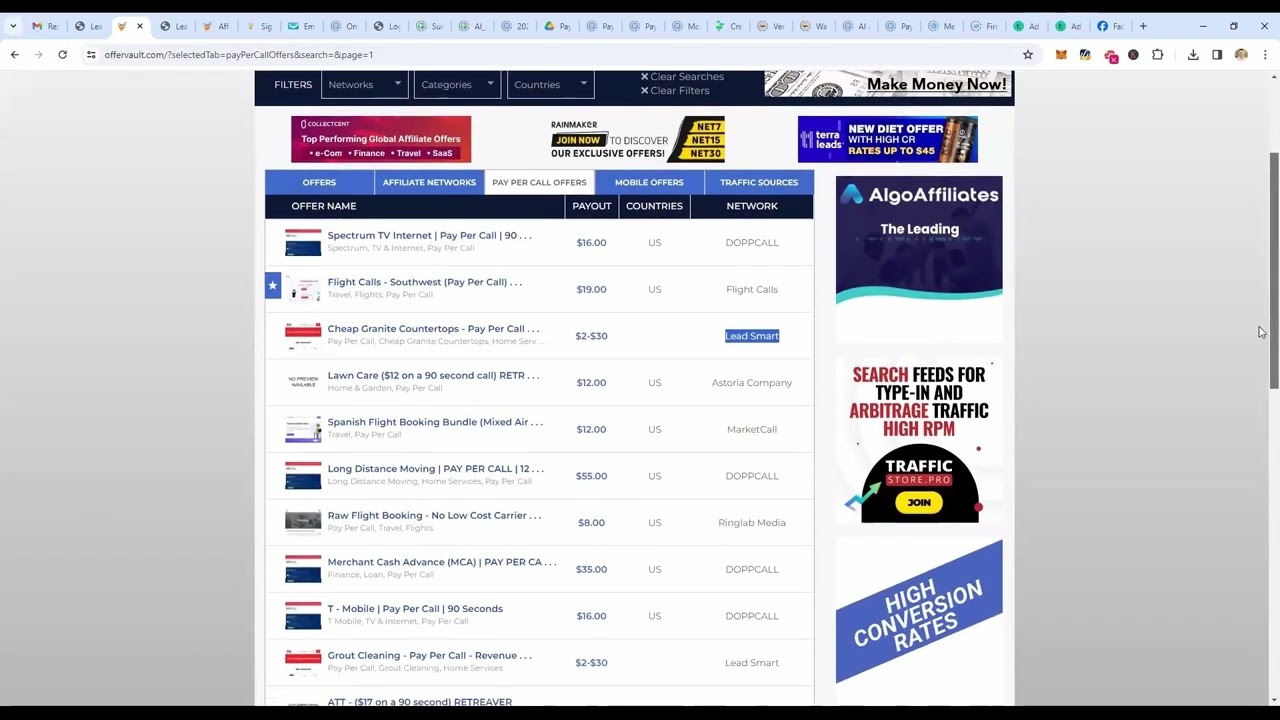Click the highlighted Lead Smart network

click(x=752, y=336)
